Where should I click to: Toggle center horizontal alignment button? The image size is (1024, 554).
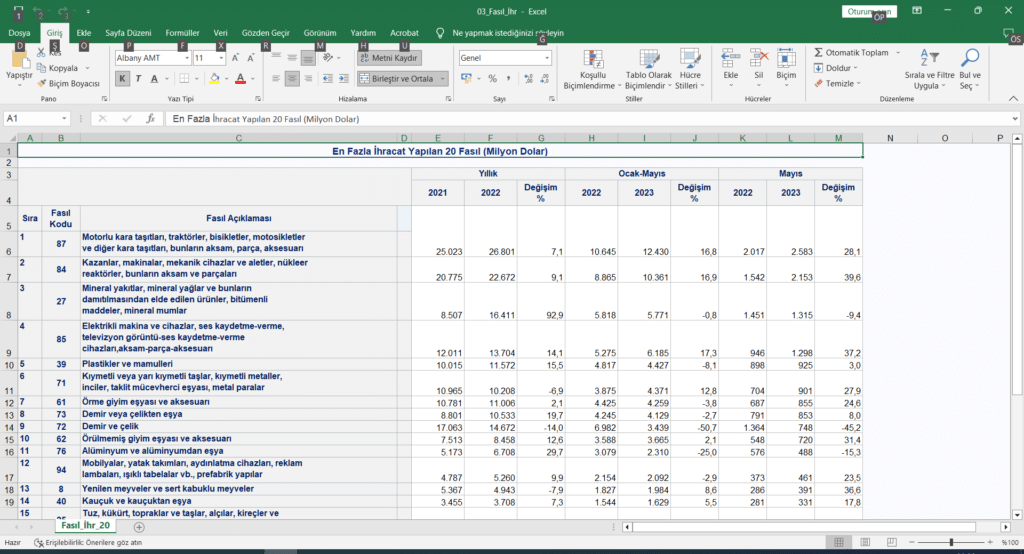point(292,79)
